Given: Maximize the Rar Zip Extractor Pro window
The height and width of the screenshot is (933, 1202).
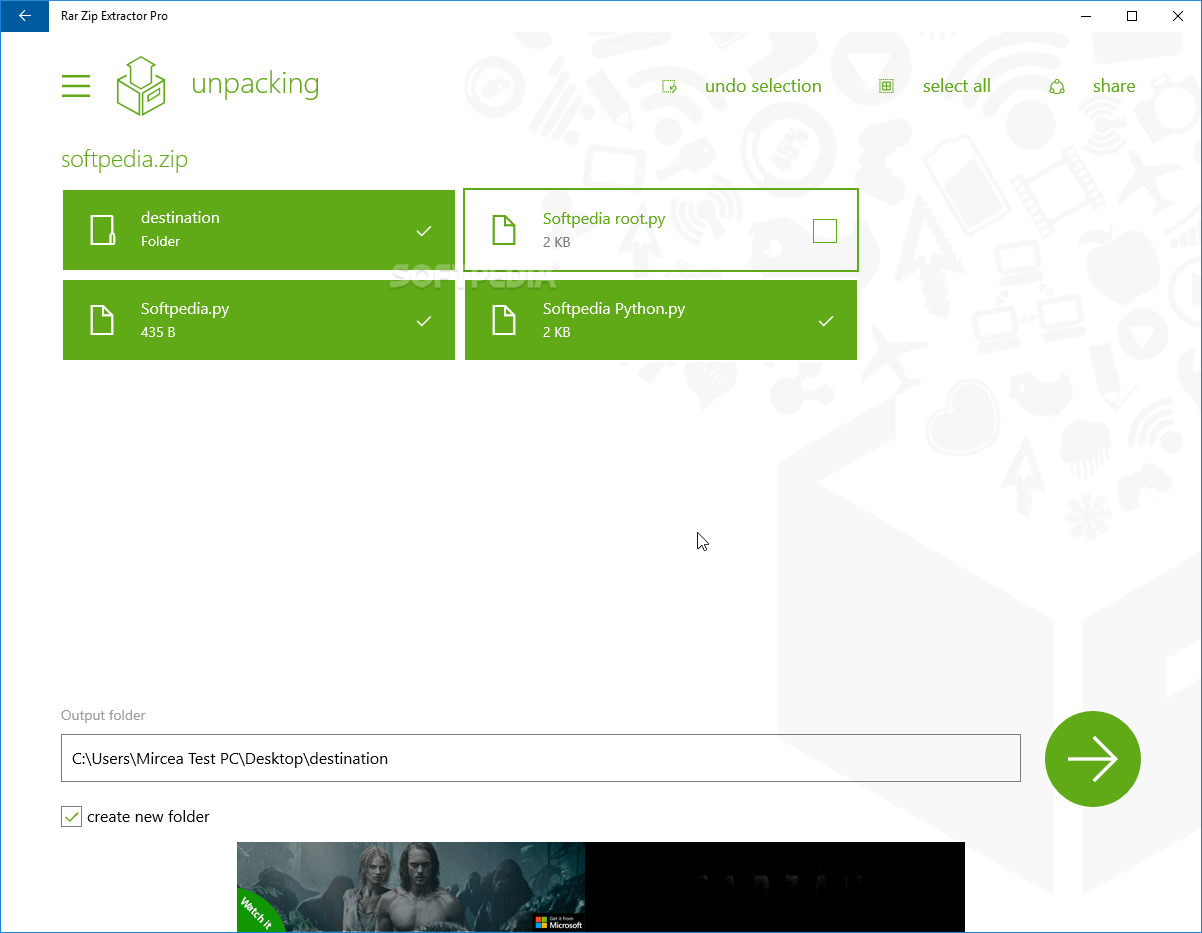Looking at the screenshot, I should [x=1132, y=16].
